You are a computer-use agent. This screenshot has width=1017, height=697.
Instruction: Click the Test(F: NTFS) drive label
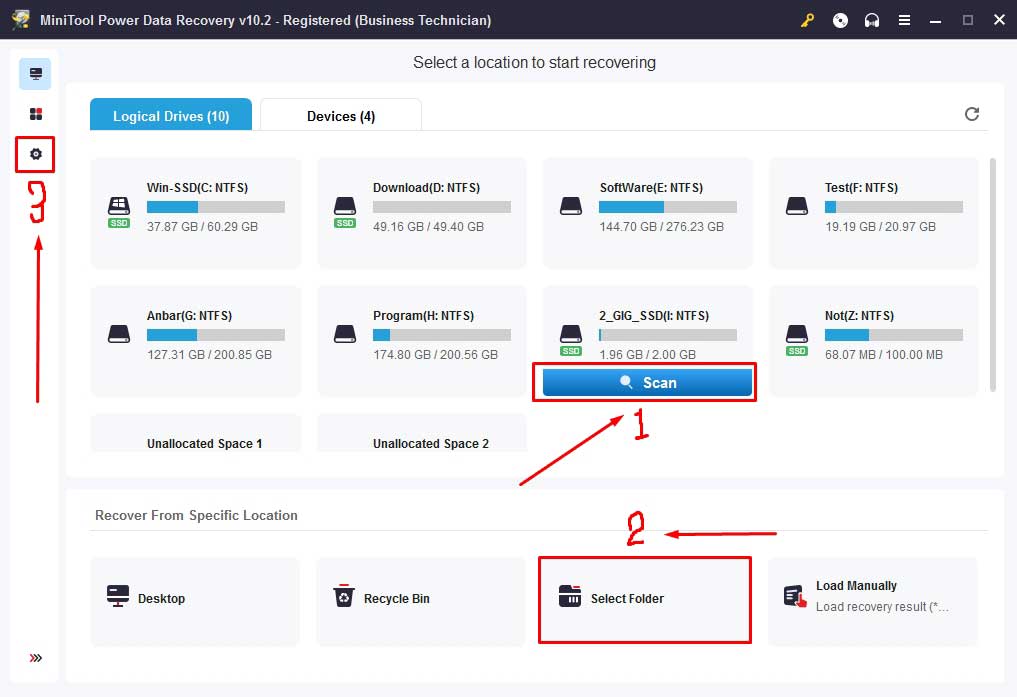coord(861,187)
